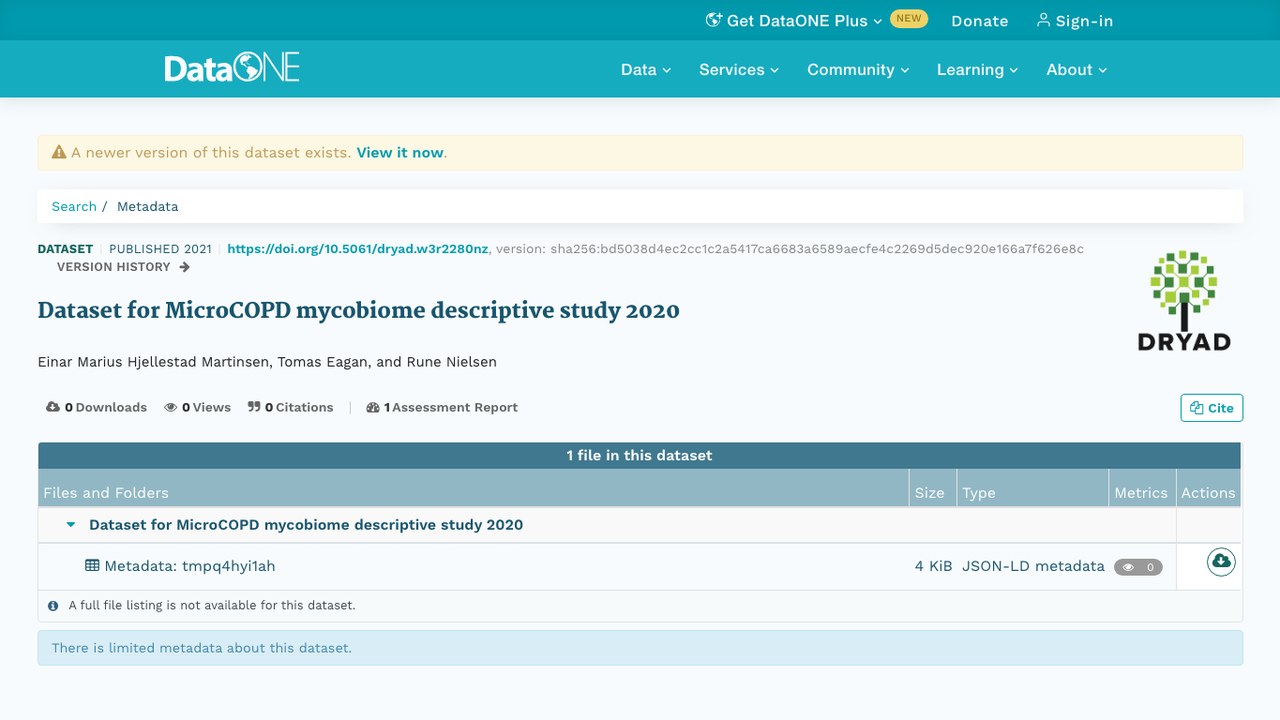
Task: Click the Citations quote icon
Action: click(254, 407)
